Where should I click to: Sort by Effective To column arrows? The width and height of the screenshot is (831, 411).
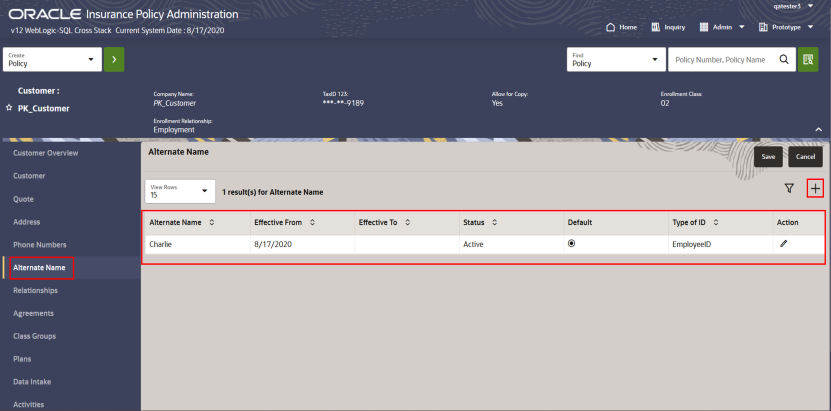(408, 222)
